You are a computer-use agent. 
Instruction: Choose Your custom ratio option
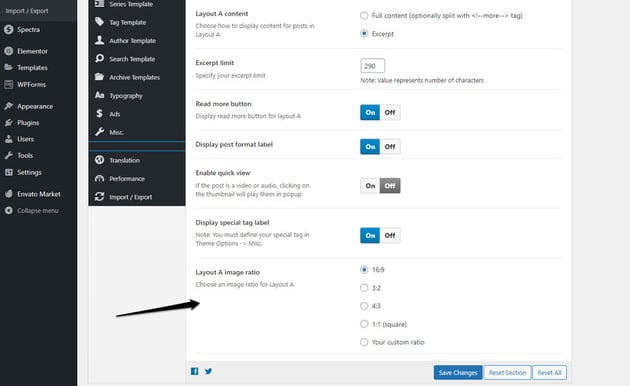364,342
